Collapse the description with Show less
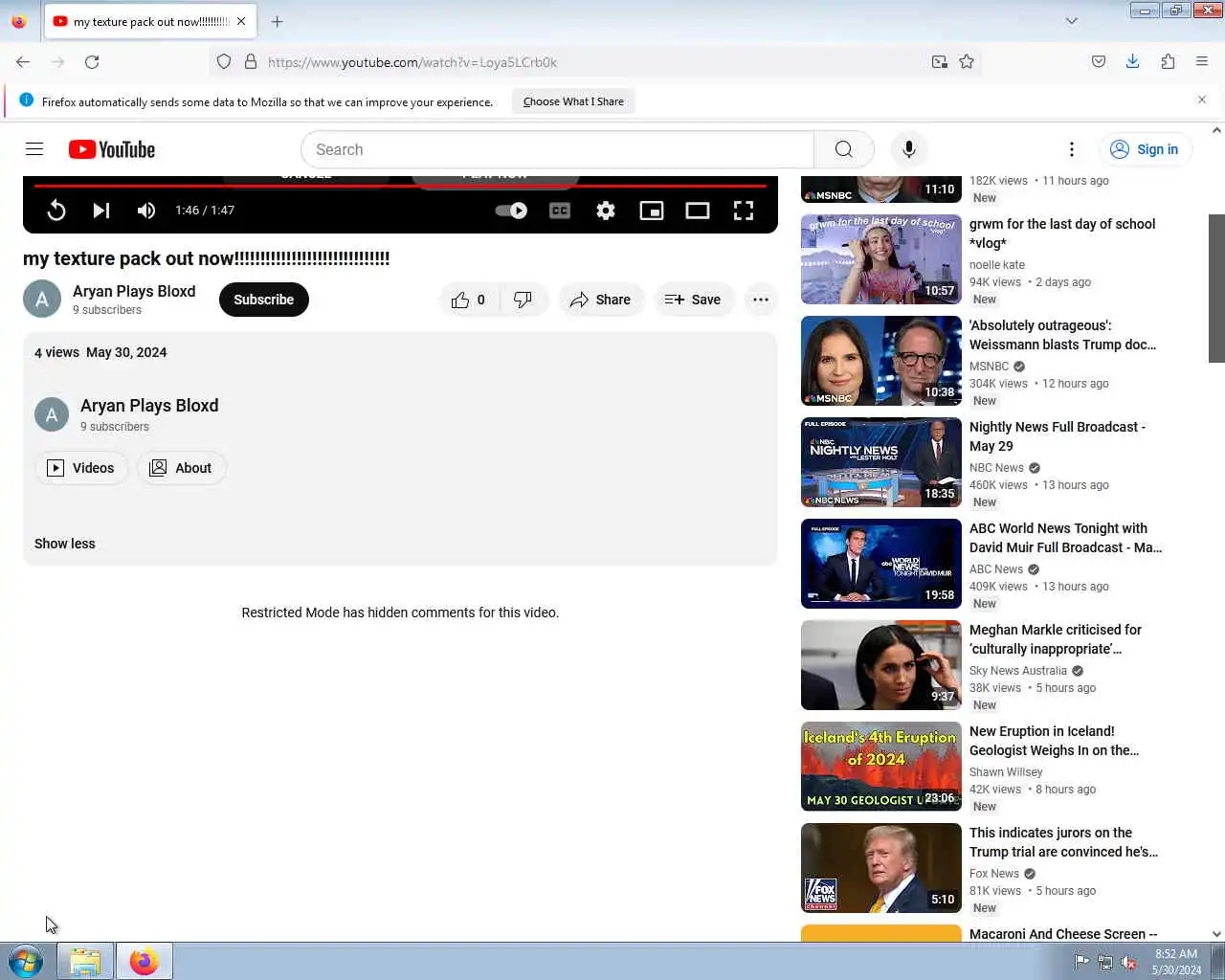 coord(65,544)
